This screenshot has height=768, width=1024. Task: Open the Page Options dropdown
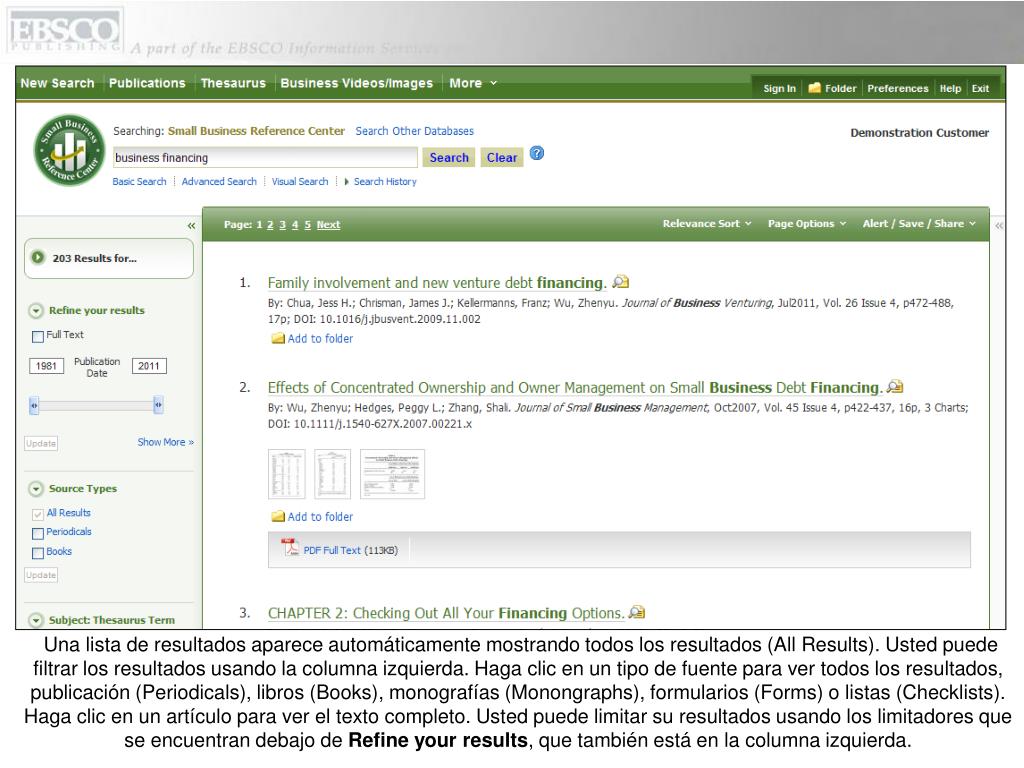(807, 223)
